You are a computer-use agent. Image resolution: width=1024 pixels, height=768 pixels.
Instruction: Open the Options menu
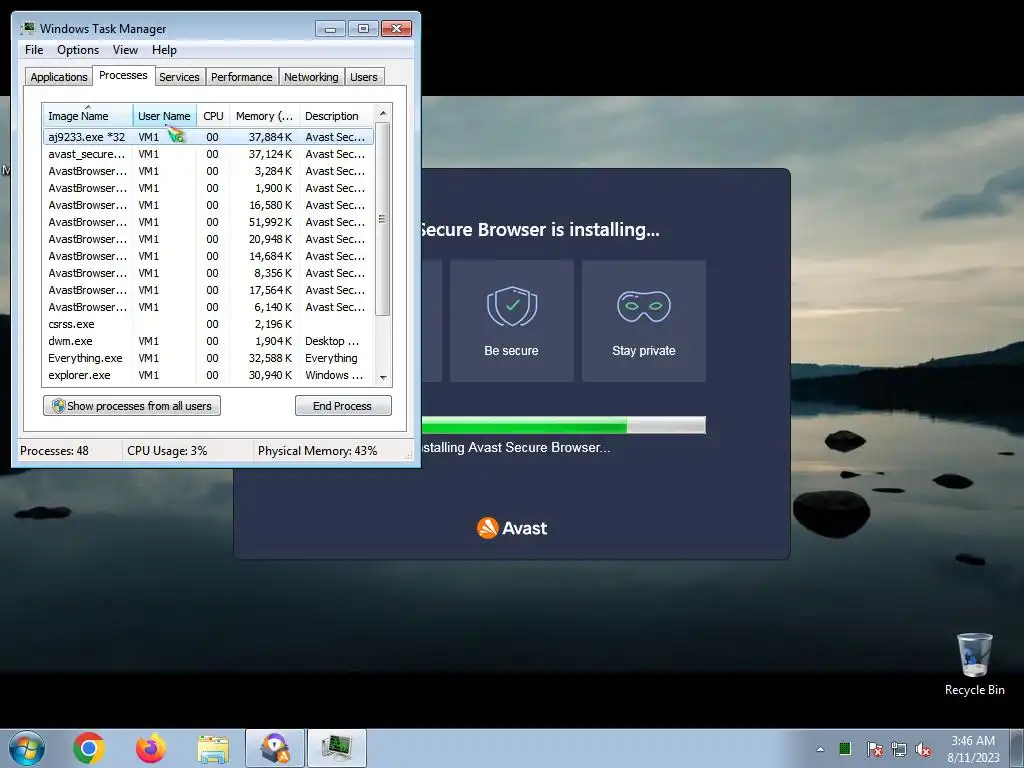click(78, 50)
